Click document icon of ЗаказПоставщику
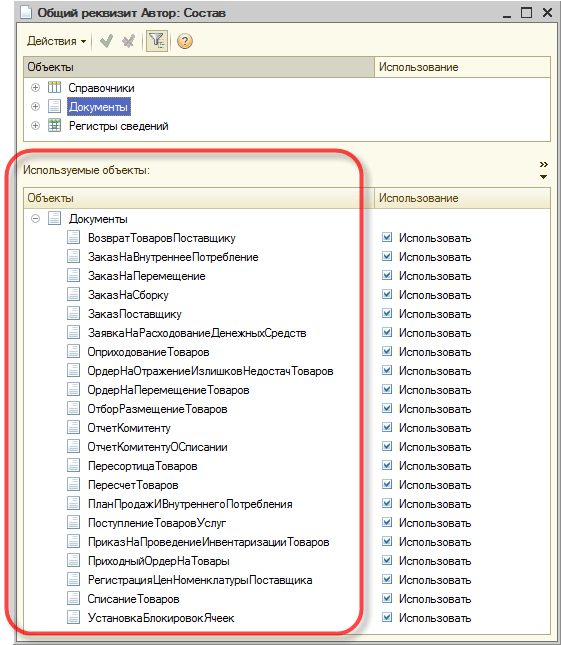 tap(73, 313)
